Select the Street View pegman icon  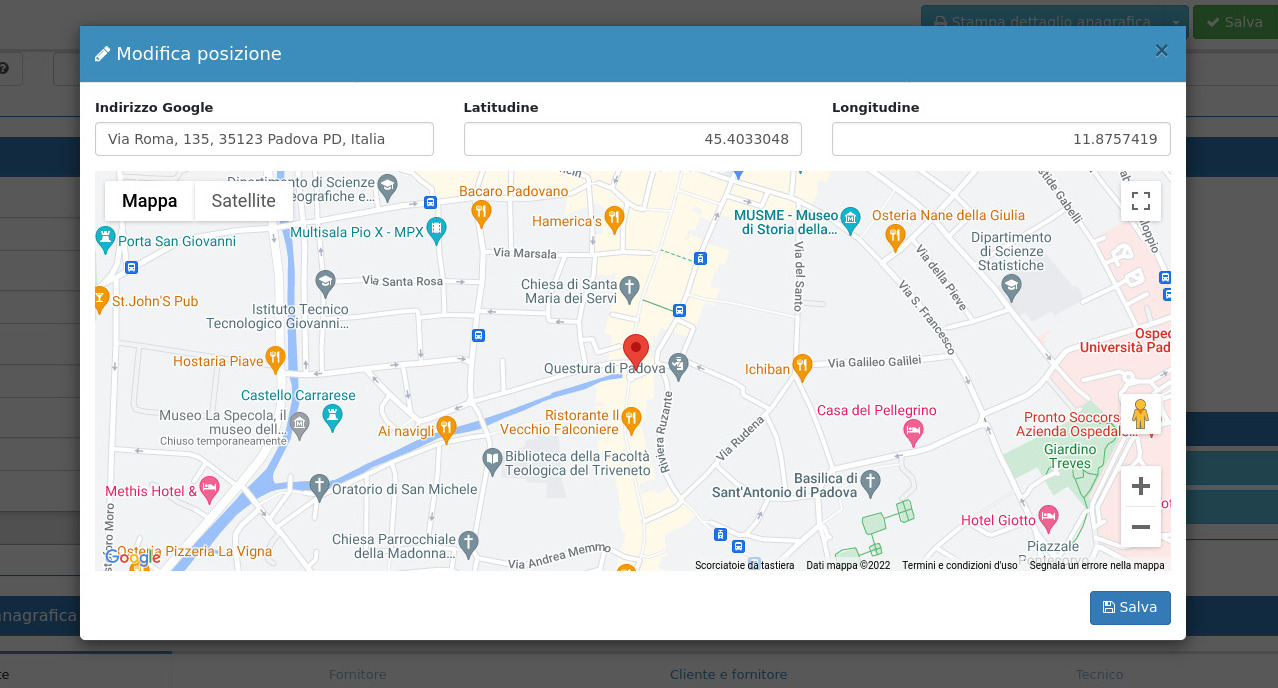point(1140,414)
